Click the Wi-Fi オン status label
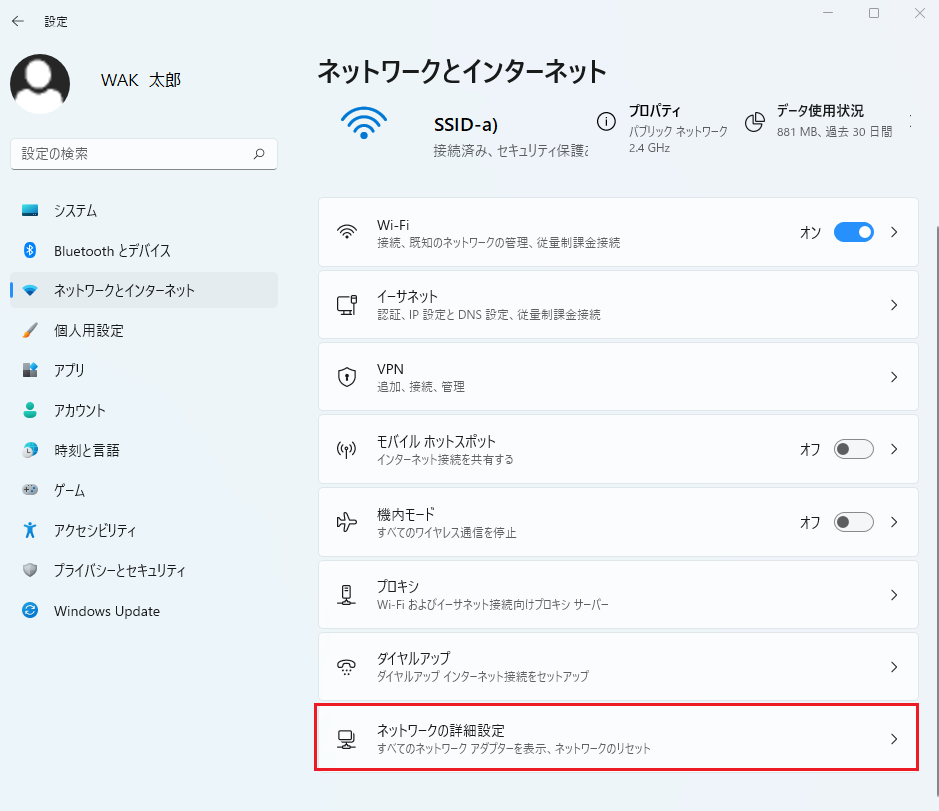The image size is (939, 811). [x=810, y=232]
